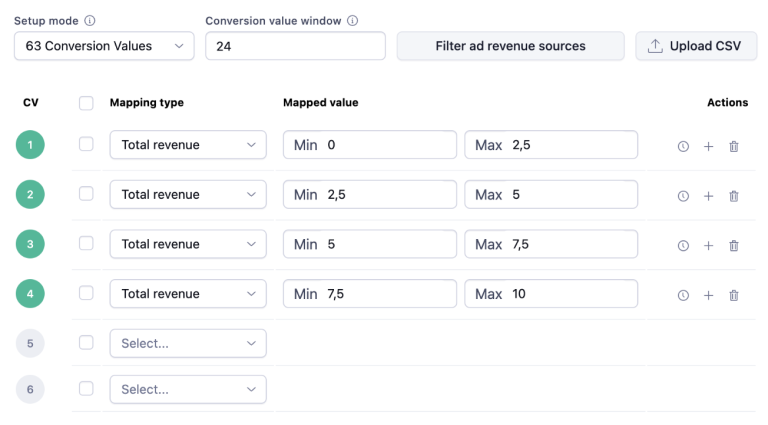Open the 63 Conversion Values dropdown
Viewport: 768px width, 425px height.
[x=105, y=46]
